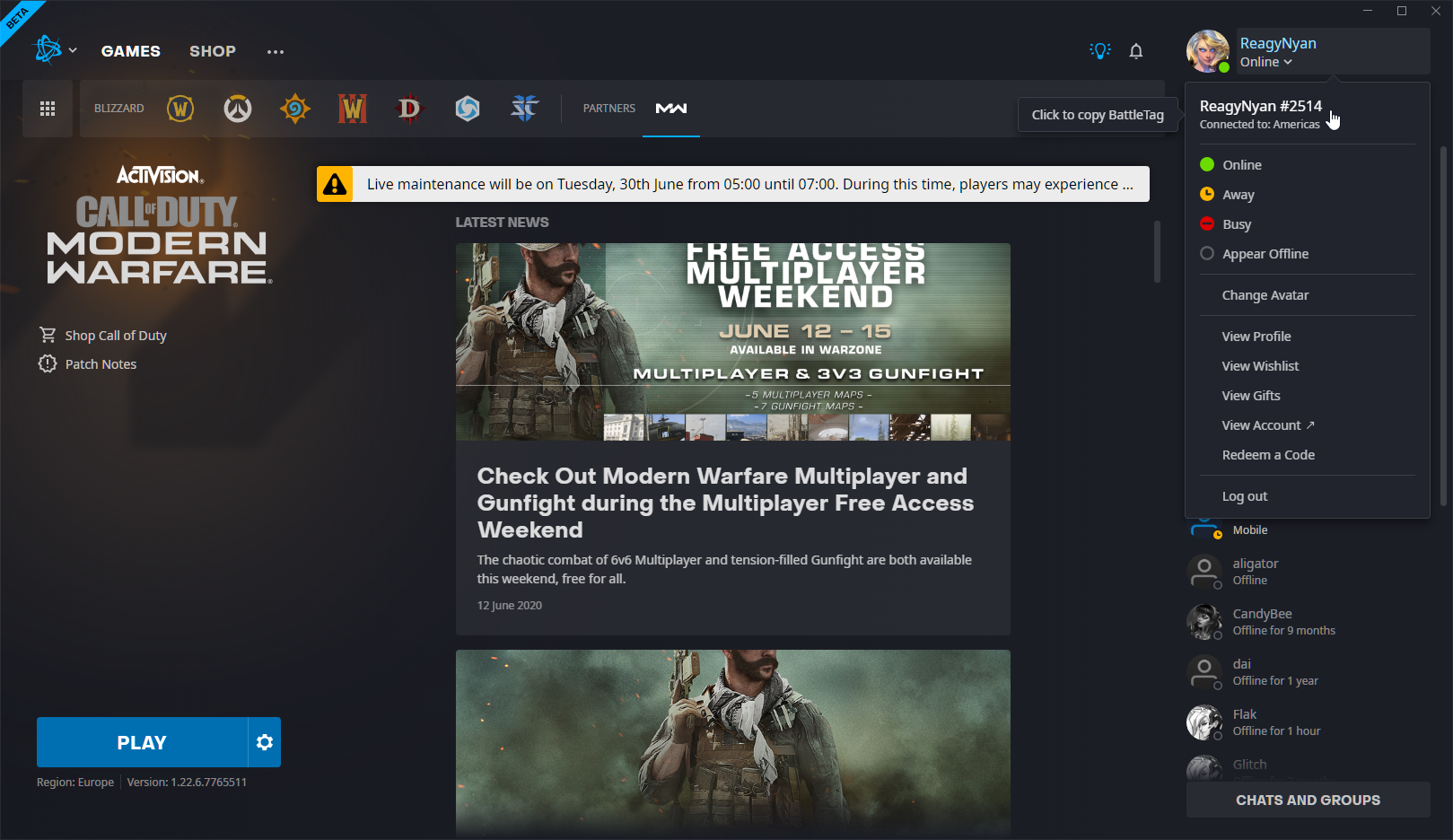The image size is (1453, 840).
Task: Open the notifications bell
Action: tap(1136, 51)
